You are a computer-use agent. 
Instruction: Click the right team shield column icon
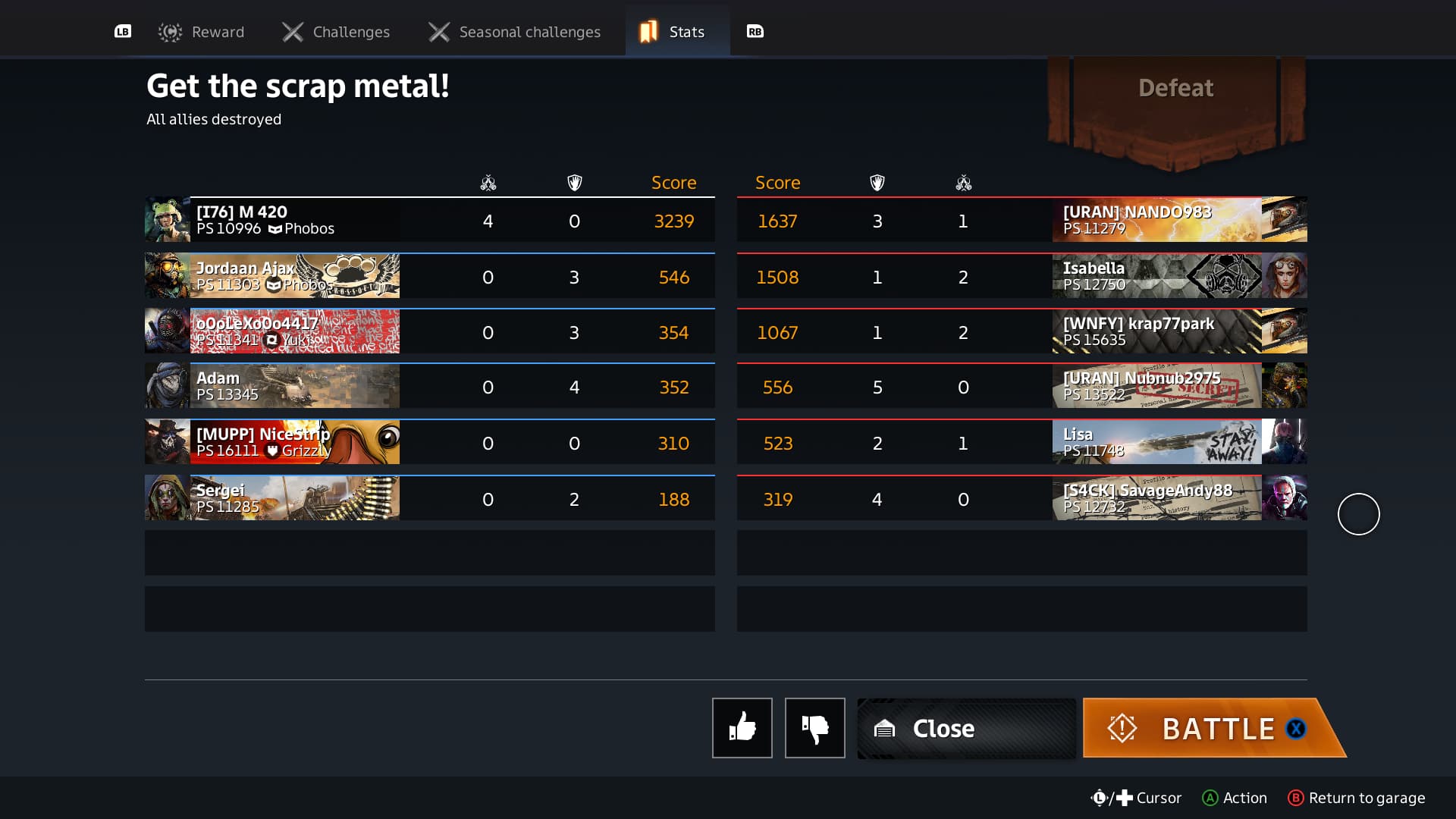(877, 183)
